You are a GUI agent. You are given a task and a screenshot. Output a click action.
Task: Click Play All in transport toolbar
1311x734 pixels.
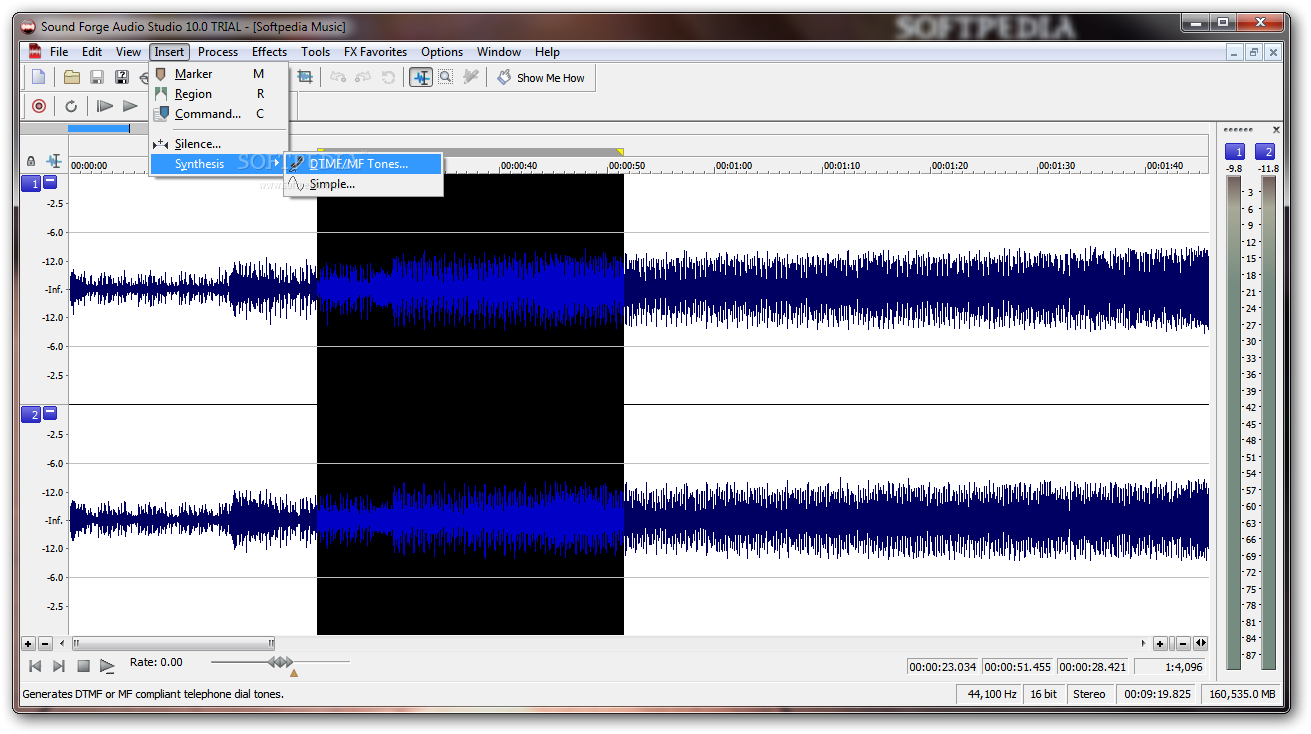pos(105,106)
